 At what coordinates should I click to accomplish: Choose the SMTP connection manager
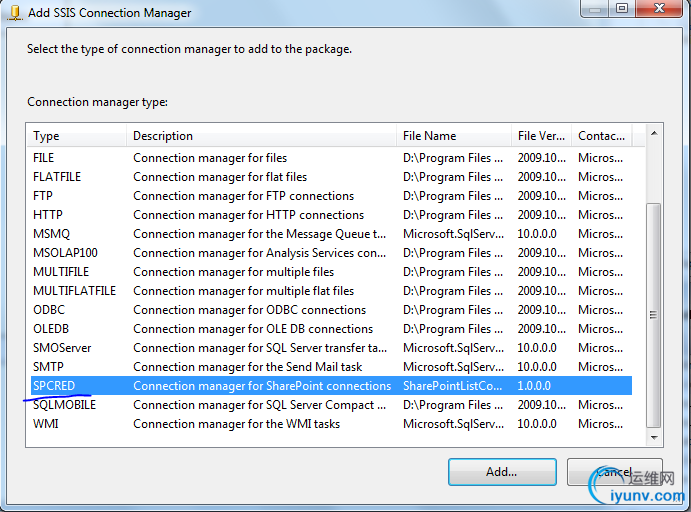[x=48, y=367]
